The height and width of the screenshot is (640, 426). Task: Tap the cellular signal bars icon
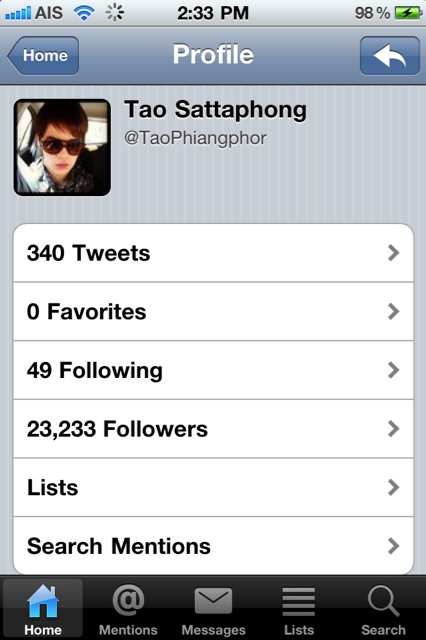[x=18, y=13]
